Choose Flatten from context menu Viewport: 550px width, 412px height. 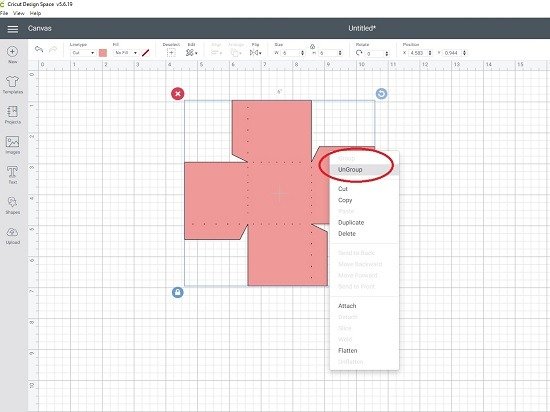click(348, 351)
